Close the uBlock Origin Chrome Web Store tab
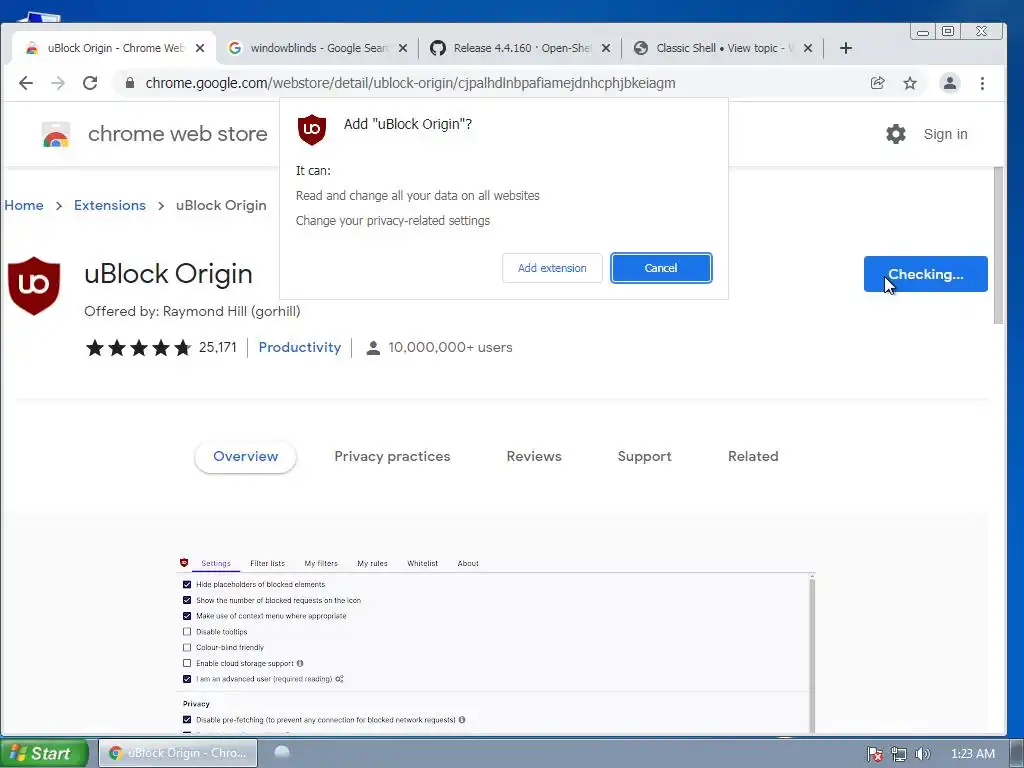The height and width of the screenshot is (768, 1024). (x=200, y=48)
